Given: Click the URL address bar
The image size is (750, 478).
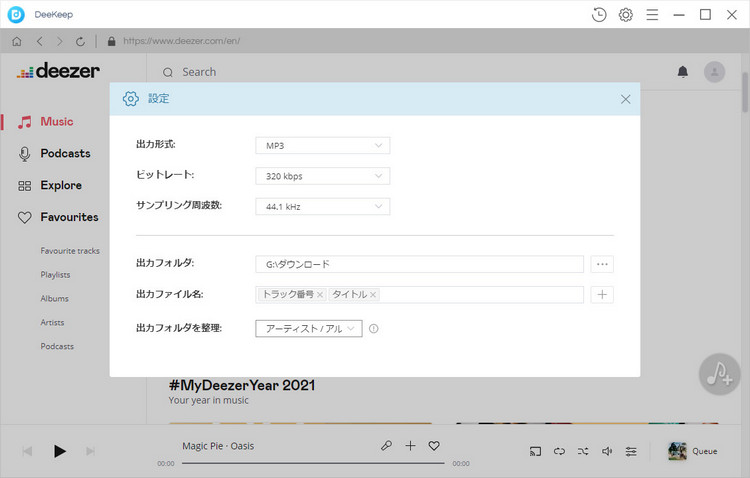Looking at the screenshot, I should point(182,42).
